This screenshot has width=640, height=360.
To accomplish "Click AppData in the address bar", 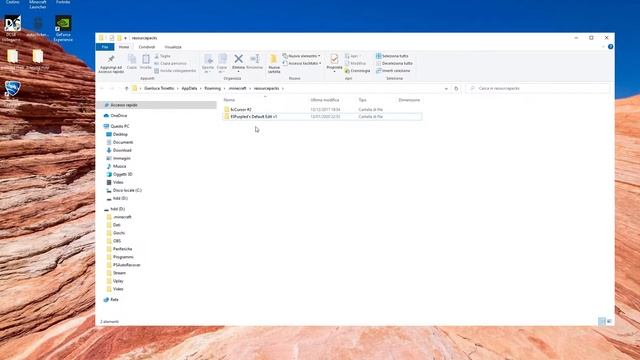I will 189,89.
